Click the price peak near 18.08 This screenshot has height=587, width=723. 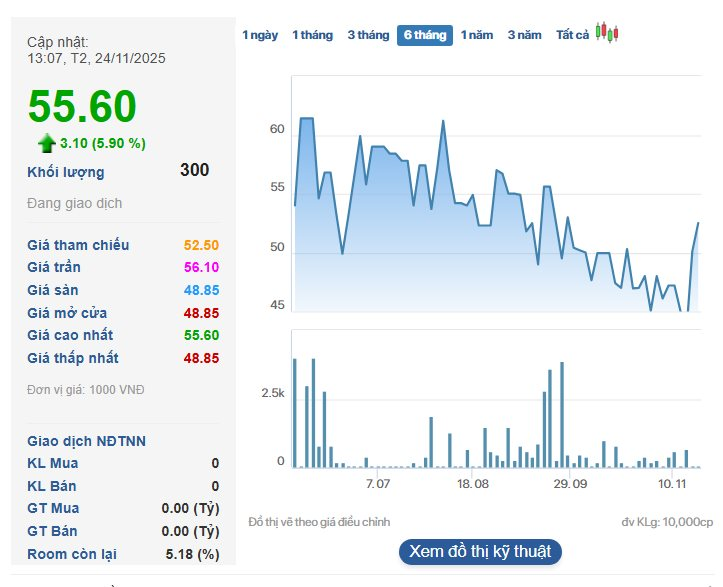(x=442, y=121)
